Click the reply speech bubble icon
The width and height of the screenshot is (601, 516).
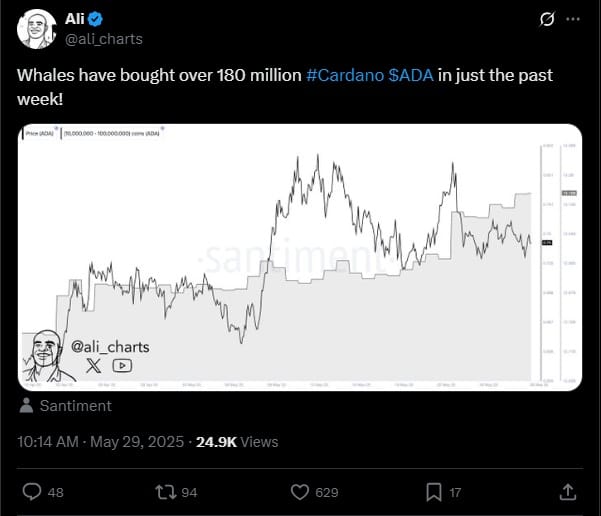point(32,492)
